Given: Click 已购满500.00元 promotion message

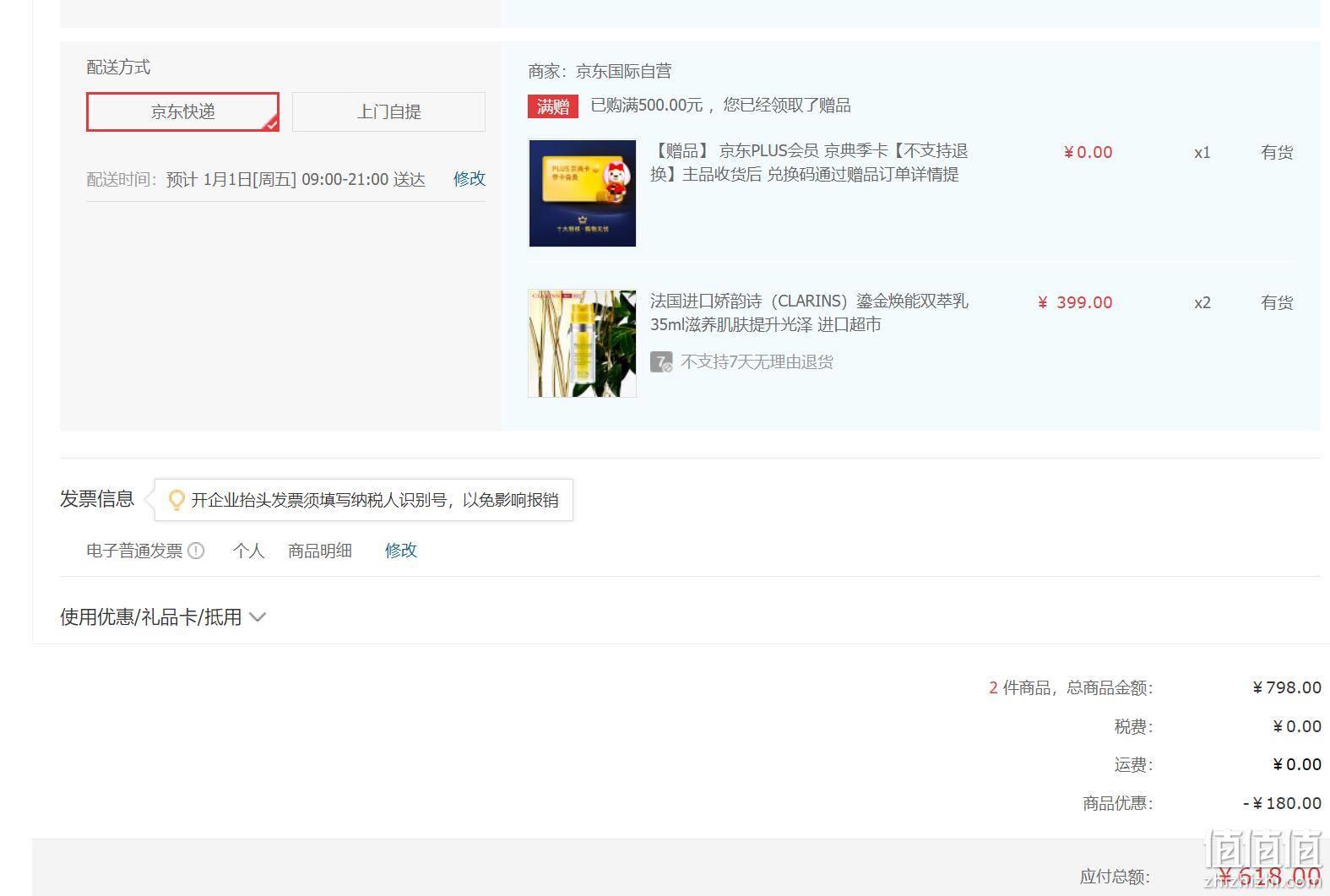Looking at the screenshot, I should coord(720,106).
